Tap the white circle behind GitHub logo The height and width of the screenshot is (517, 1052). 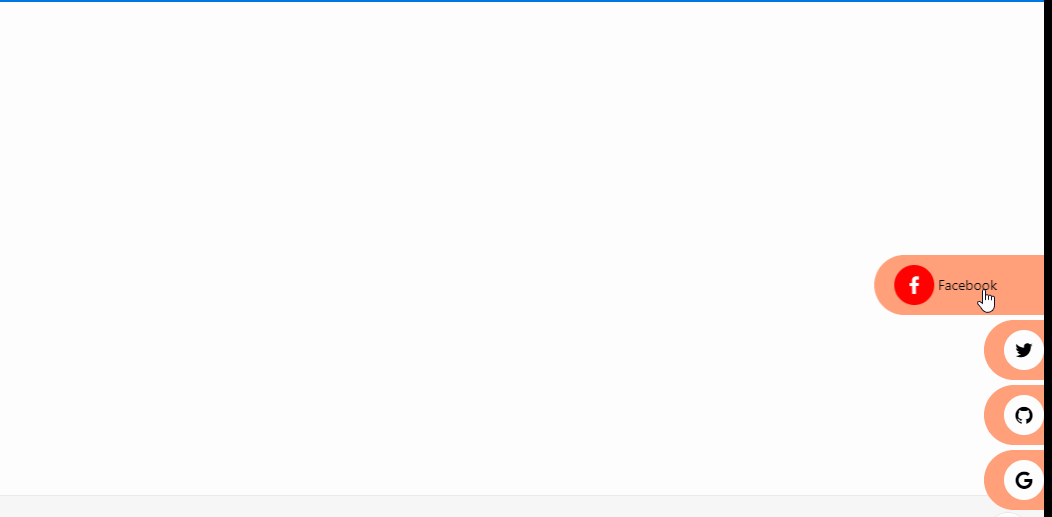(x=1023, y=415)
